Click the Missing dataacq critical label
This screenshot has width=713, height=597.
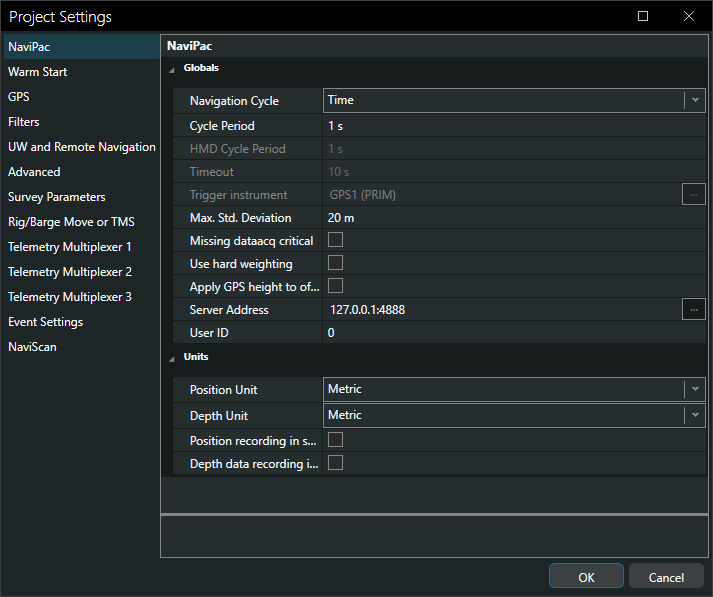click(251, 241)
